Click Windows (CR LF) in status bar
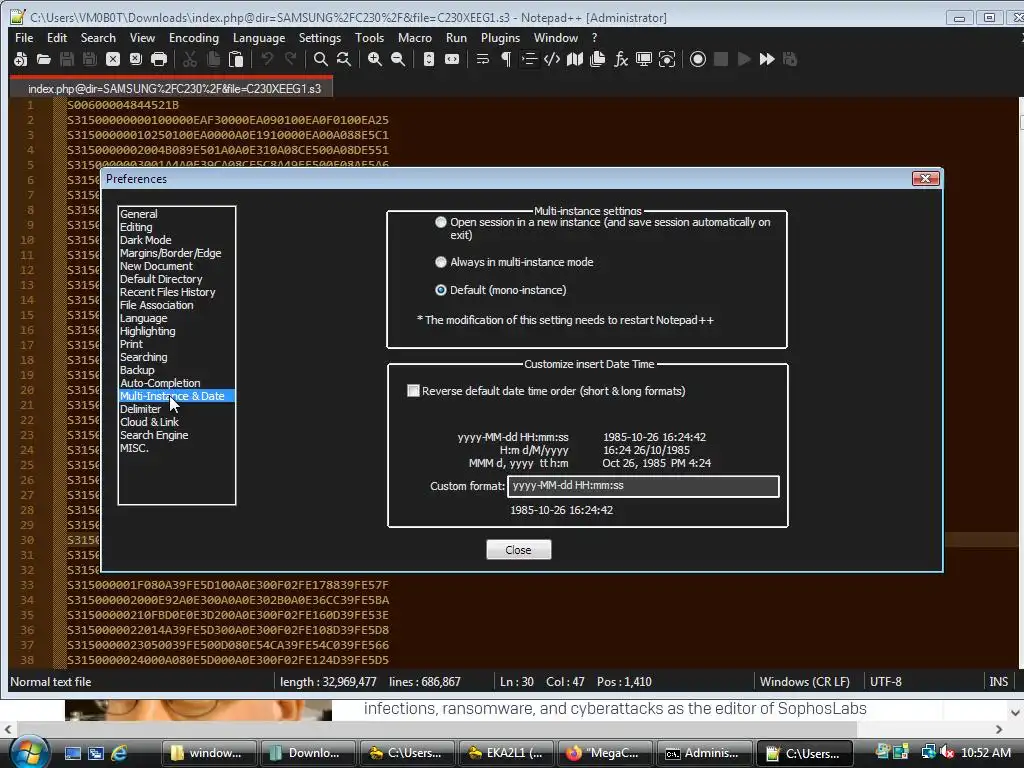 [x=805, y=682]
